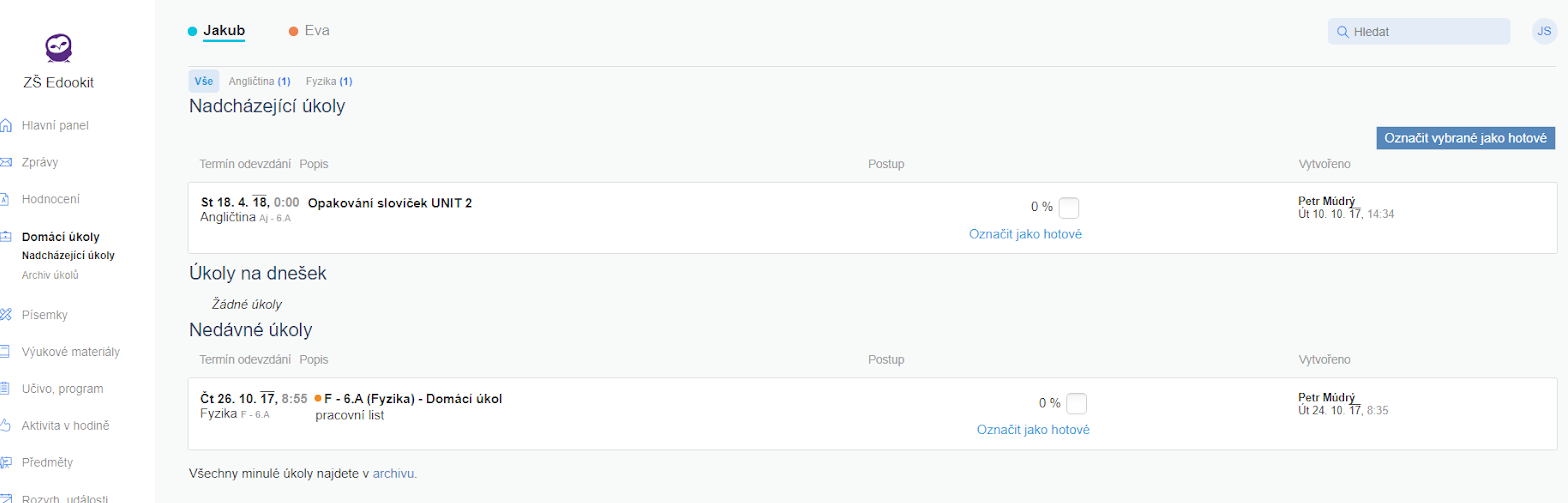Image resolution: width=1568 pixels, height=503 pixels.
Task: Select the Jakub student tab
Action: [x=223, y=31]
